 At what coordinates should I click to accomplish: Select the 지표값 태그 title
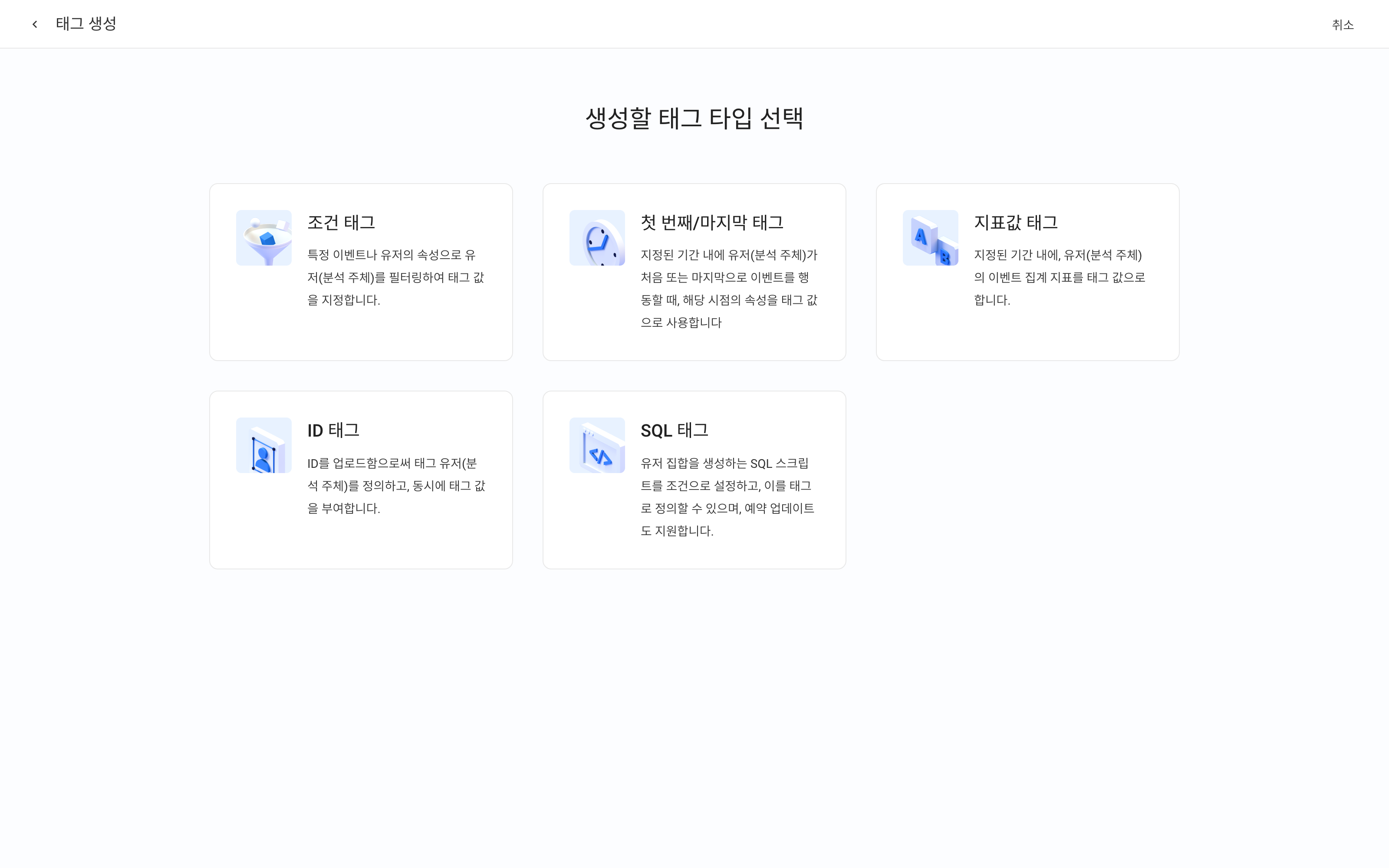point(1015,223)
